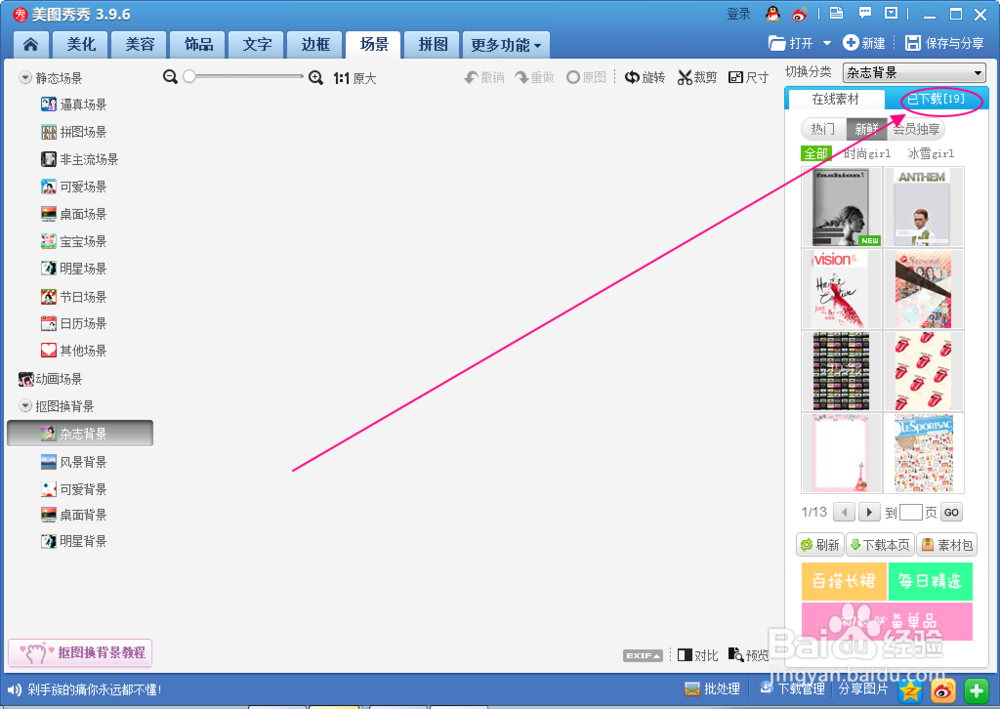Expand the arrow next to 打开
The height and width of the screenshot is (709, 1000).
pyautogui.click(x=827, y=43)
